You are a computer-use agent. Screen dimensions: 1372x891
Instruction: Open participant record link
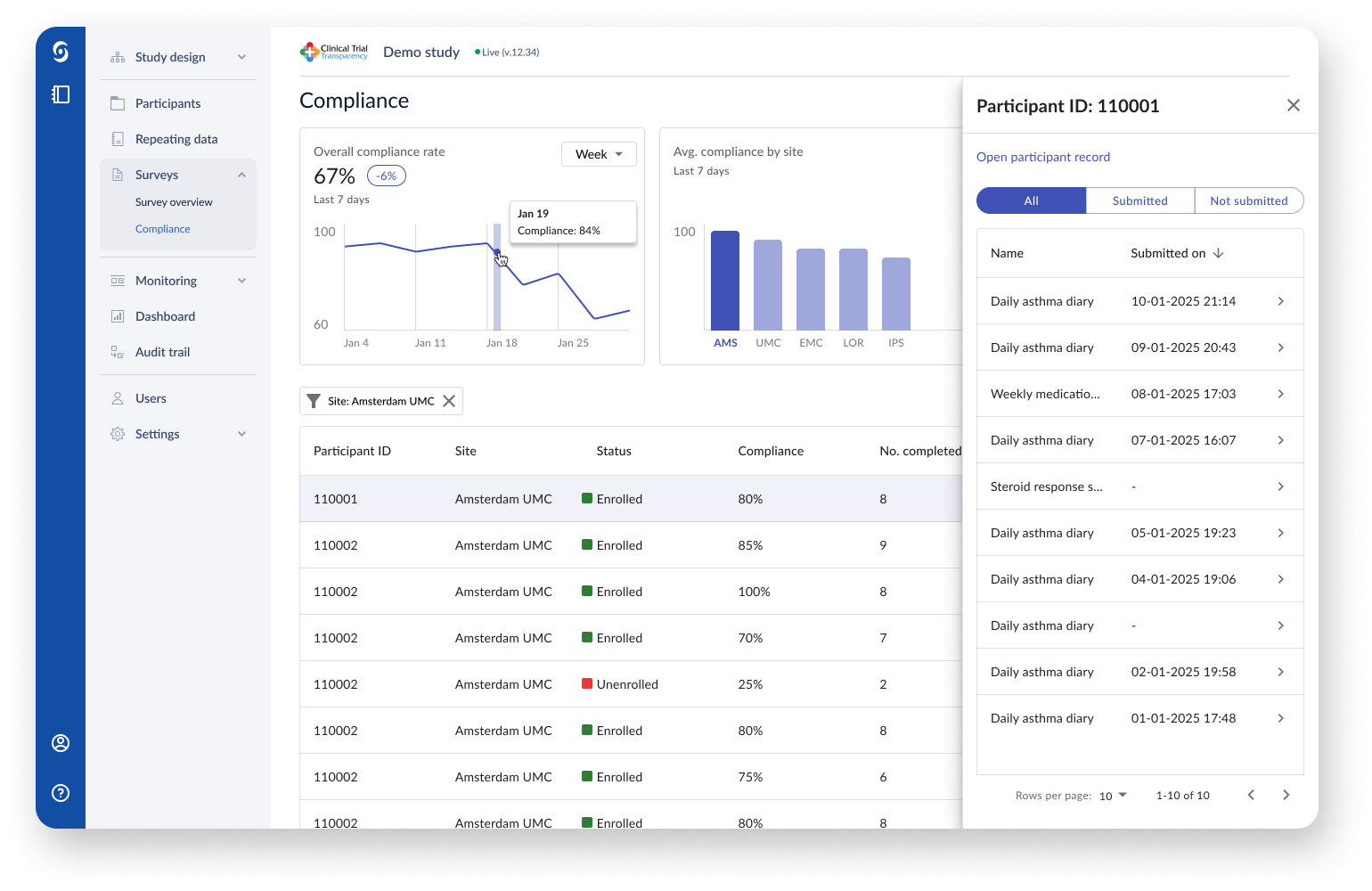click(1043, 157)
